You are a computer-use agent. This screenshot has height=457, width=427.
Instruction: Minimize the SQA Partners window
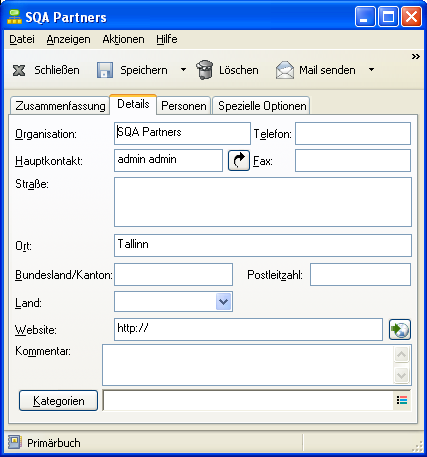(365, 17)
